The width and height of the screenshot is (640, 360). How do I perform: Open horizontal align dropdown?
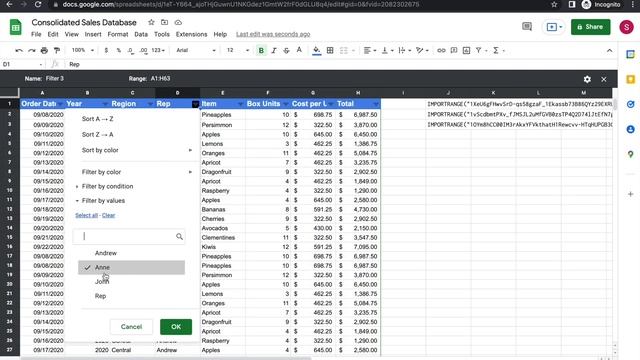pyautogui.click(x=369, y=50)
